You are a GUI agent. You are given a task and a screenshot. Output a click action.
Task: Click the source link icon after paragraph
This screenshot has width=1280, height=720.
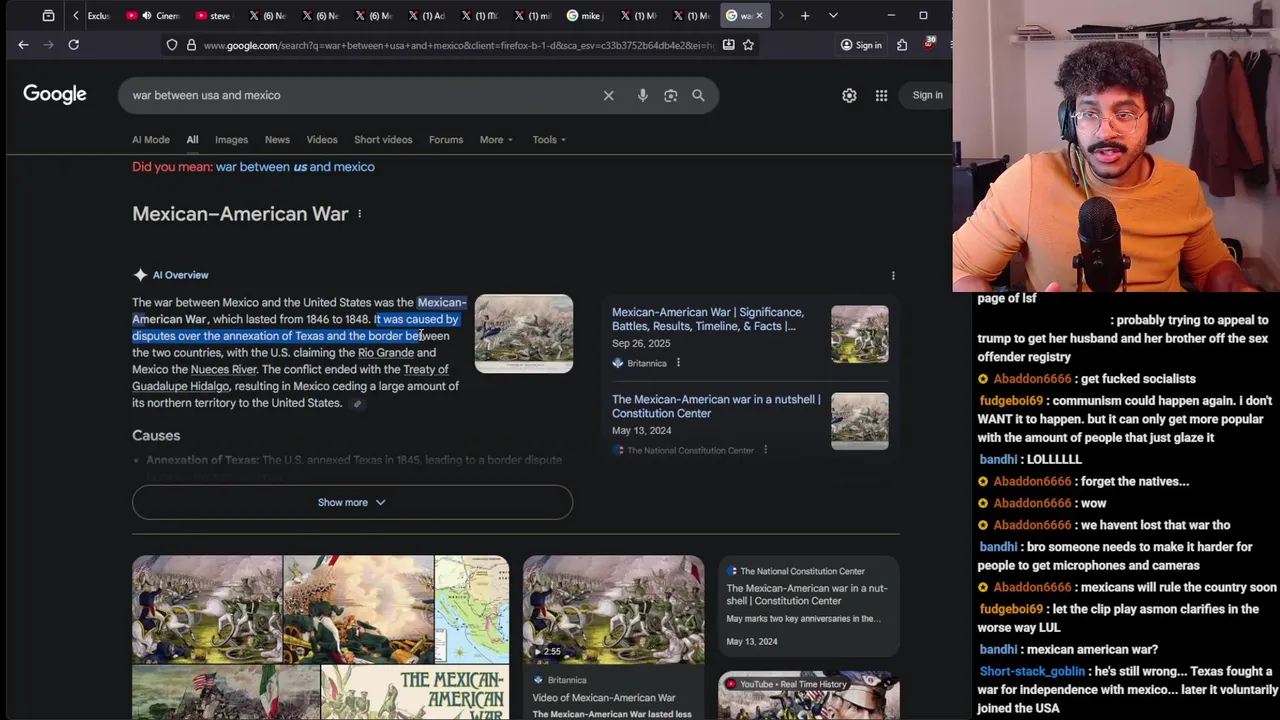[x=357, y=404]
